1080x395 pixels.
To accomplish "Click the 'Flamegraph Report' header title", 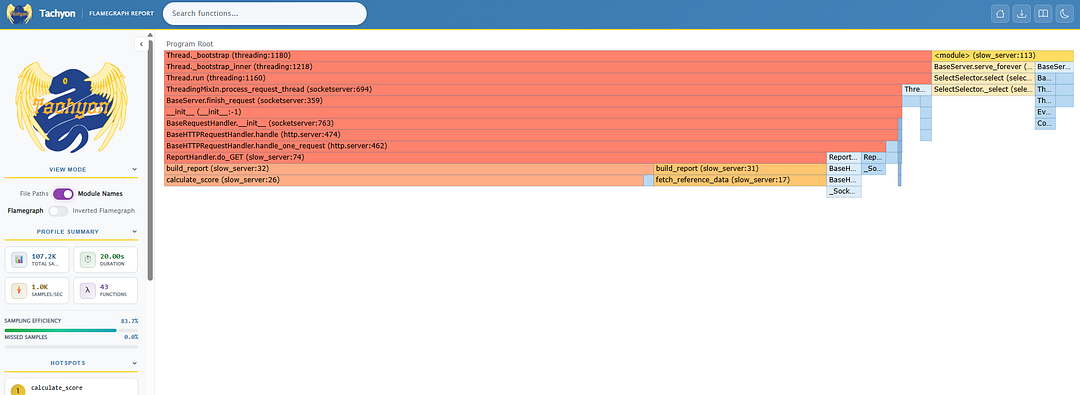I will point(121,13).
